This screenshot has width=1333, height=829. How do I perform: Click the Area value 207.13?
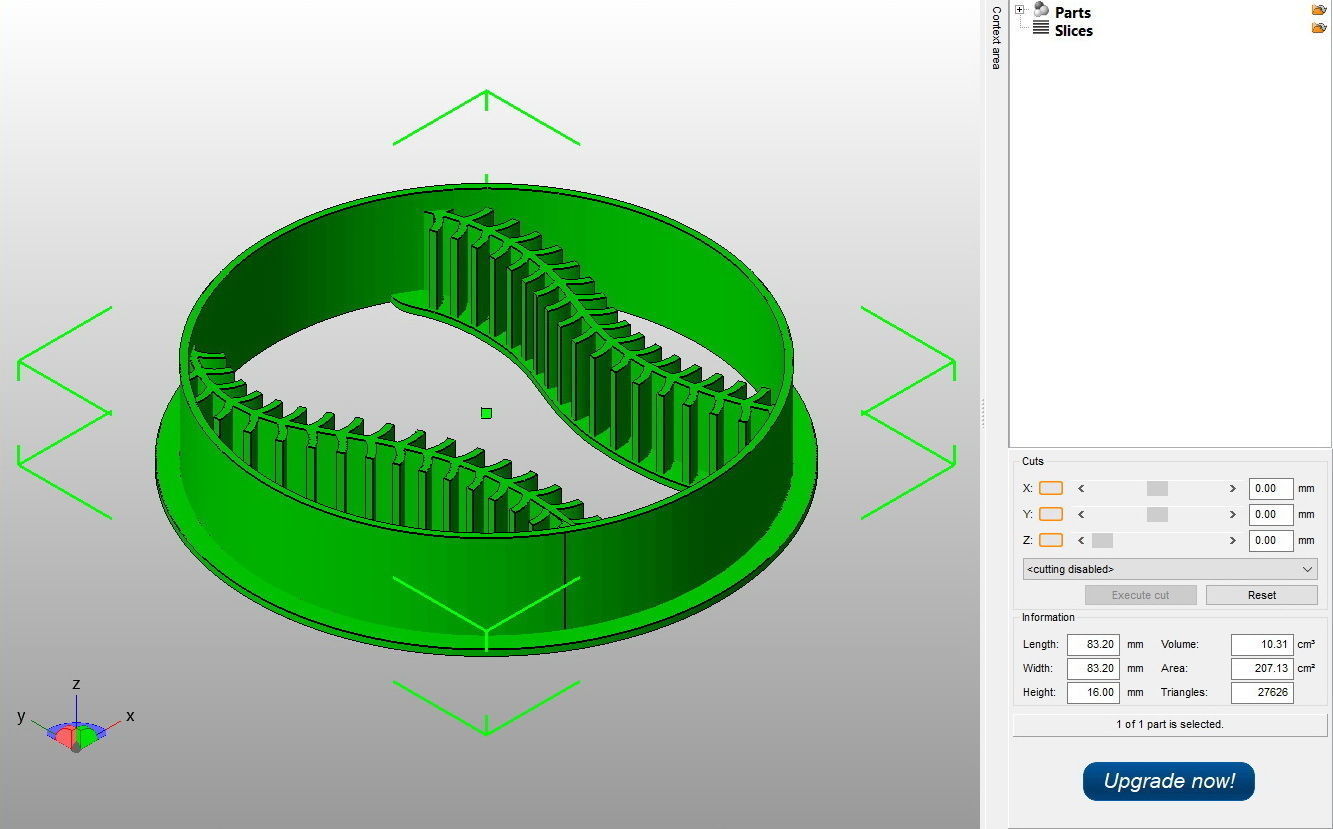(x=1262, y=669)
